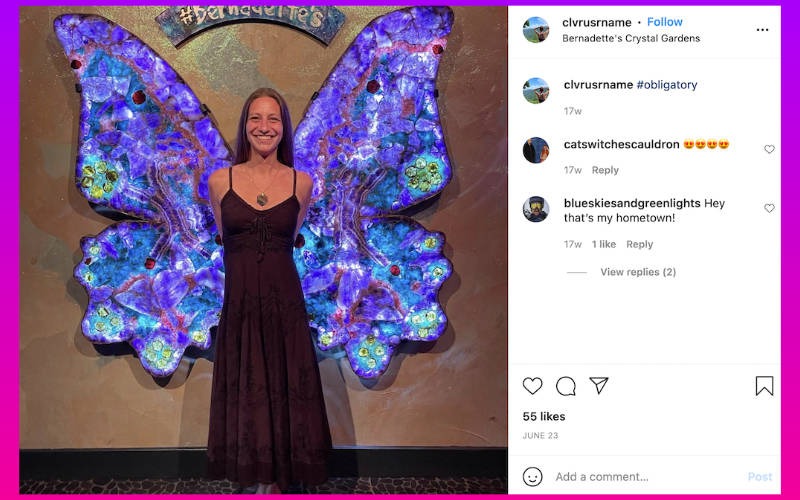Reply to the blueskiesandgreenlights comment
This screenshot has width=800, height=500.
(x=639, y=244)
